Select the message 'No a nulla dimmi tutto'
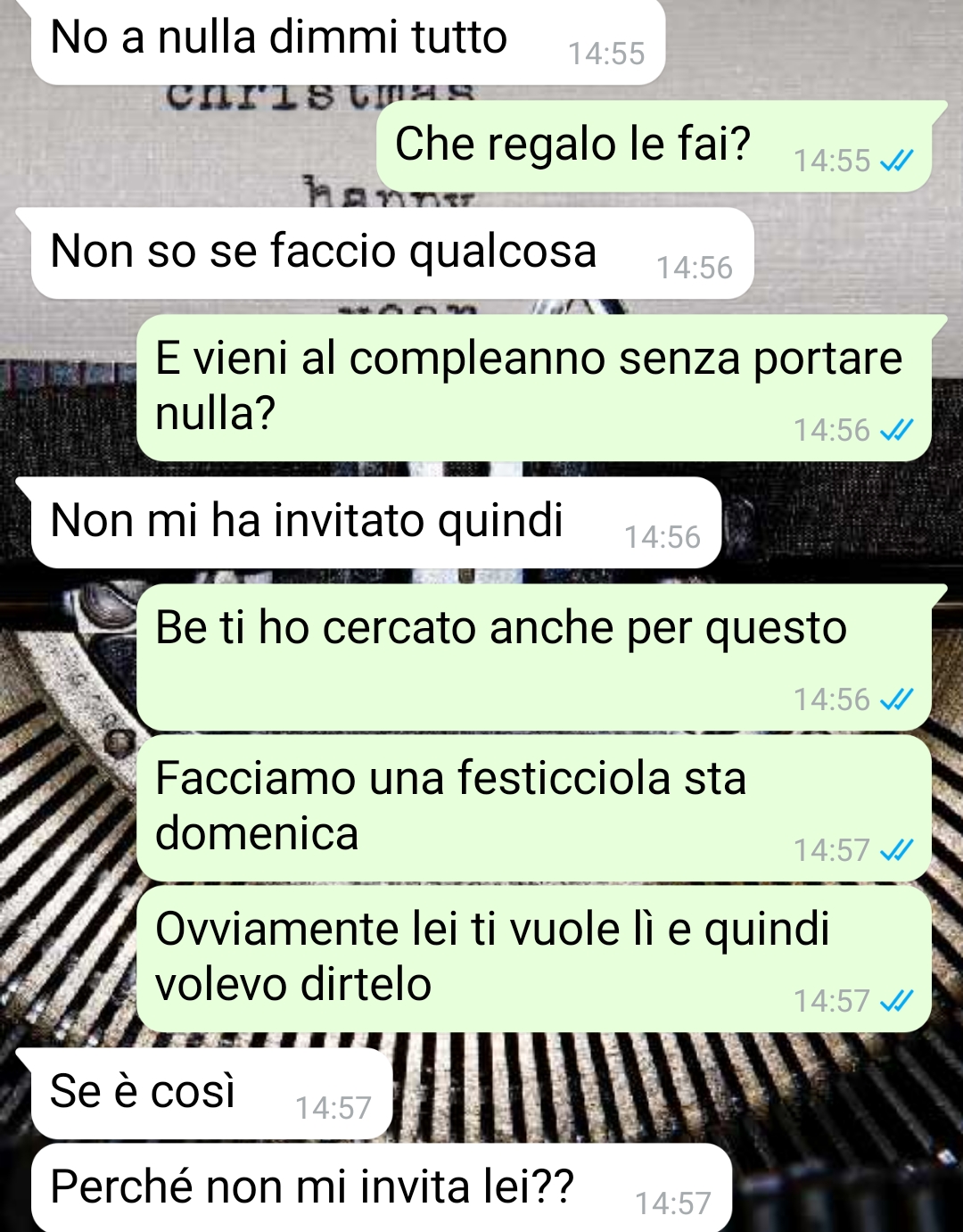The width and height of the screenshot is (963, 1232). (x=348, y=42)
